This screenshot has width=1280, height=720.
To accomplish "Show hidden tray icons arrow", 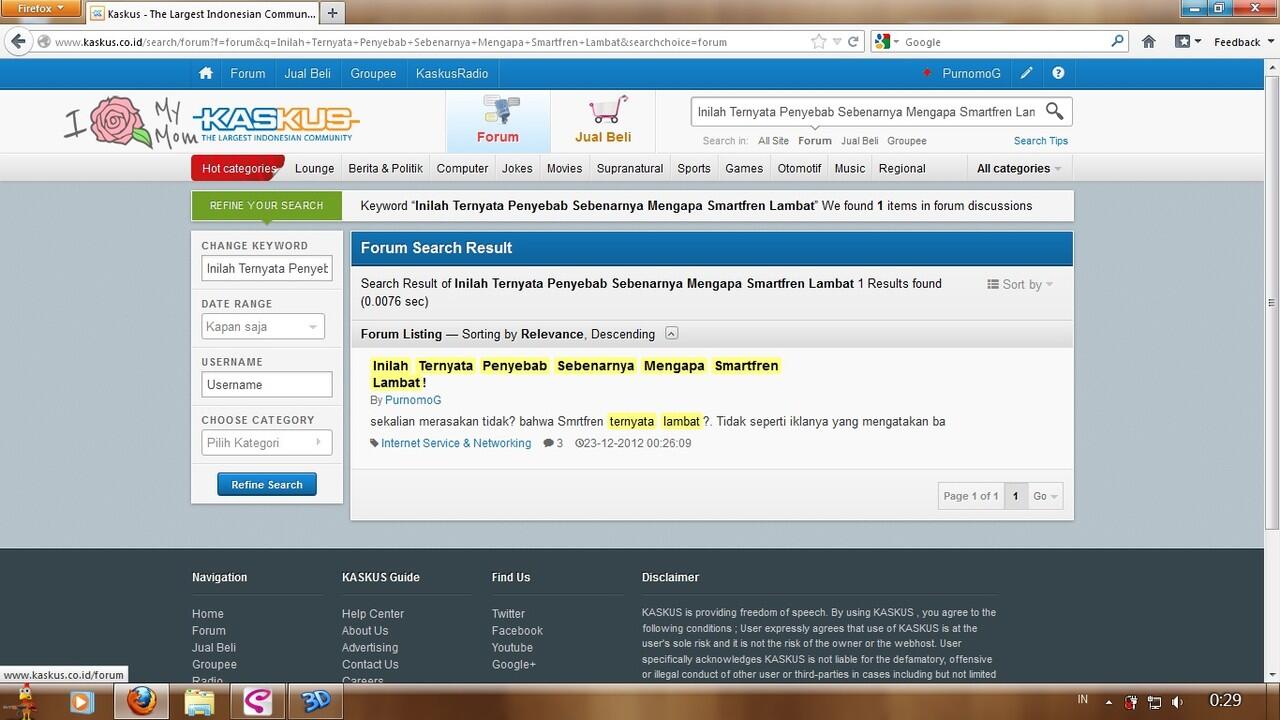I will click(x=1108, y=702).
